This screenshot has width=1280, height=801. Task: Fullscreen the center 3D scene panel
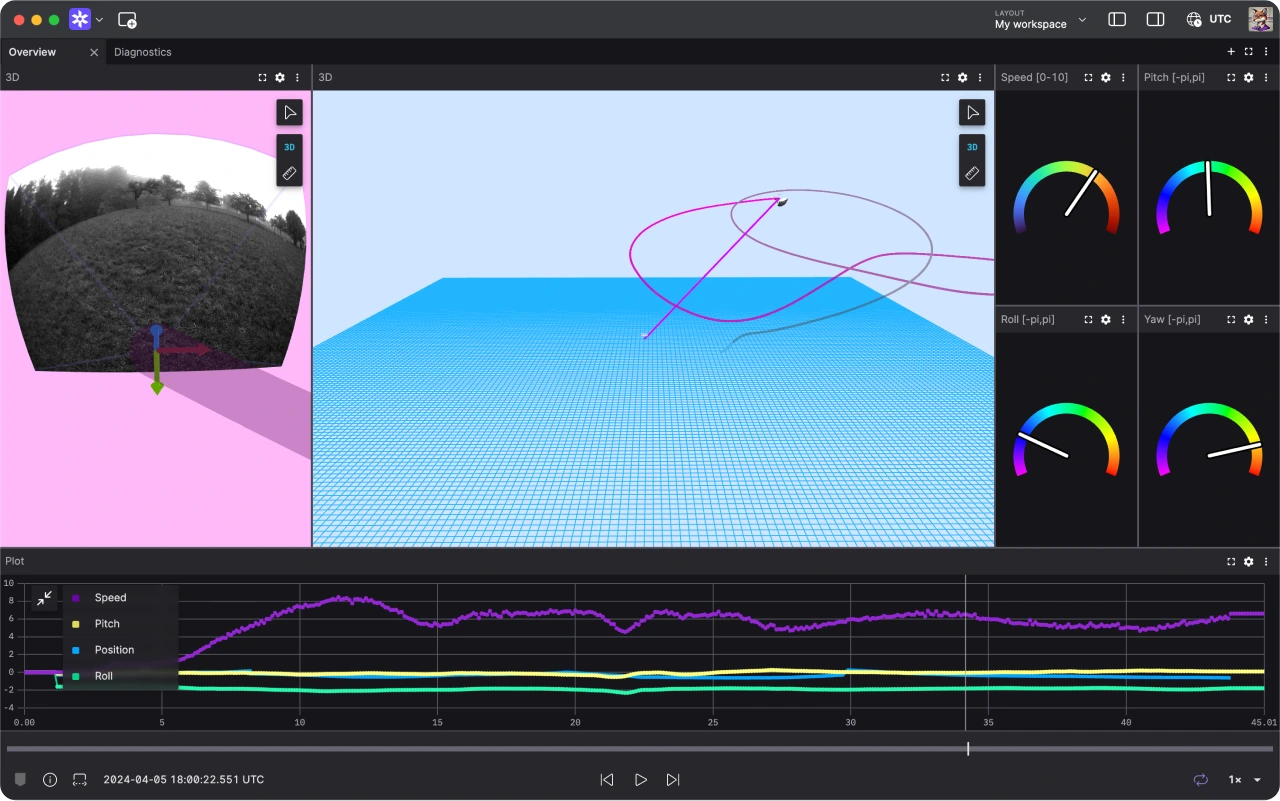pos(945,77)
